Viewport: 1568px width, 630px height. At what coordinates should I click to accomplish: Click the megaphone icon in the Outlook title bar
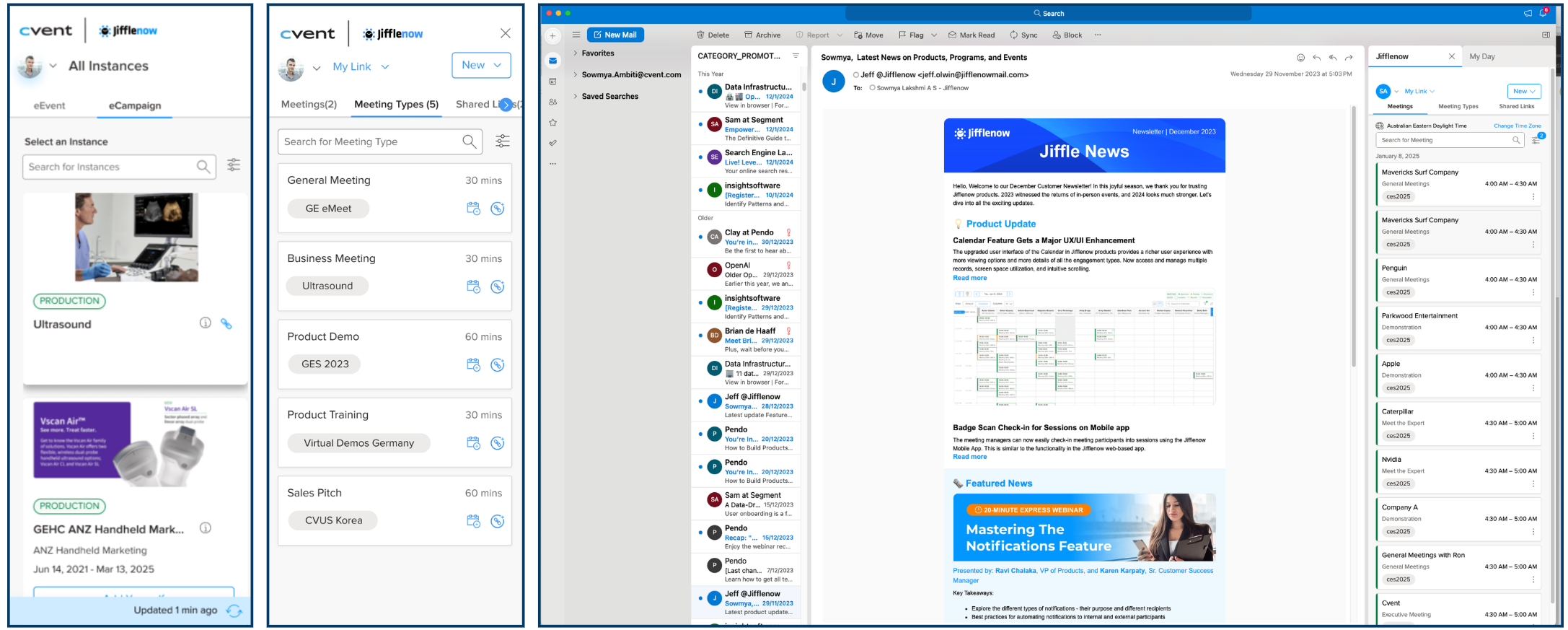1528,13
